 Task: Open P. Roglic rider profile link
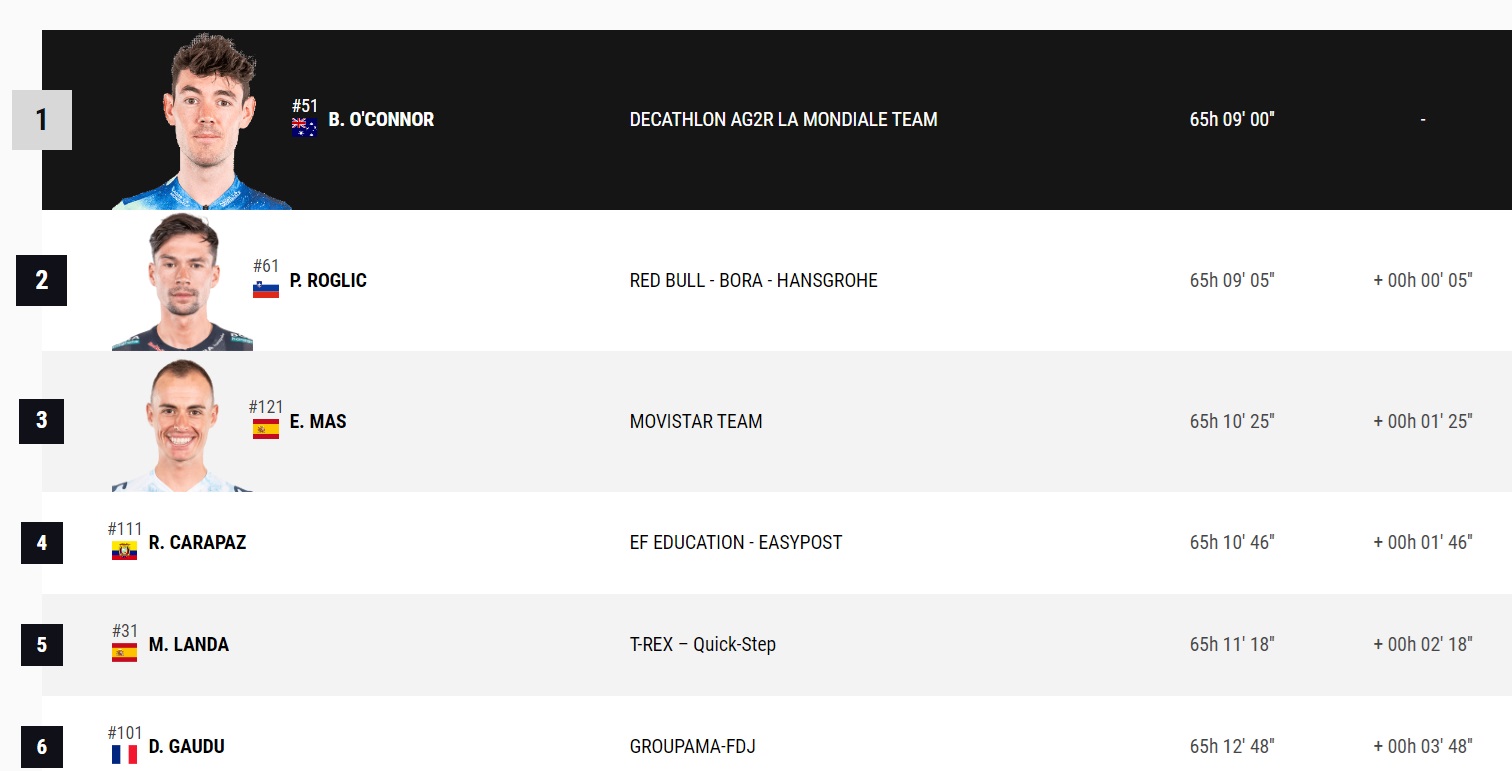[x=328, y=281]
